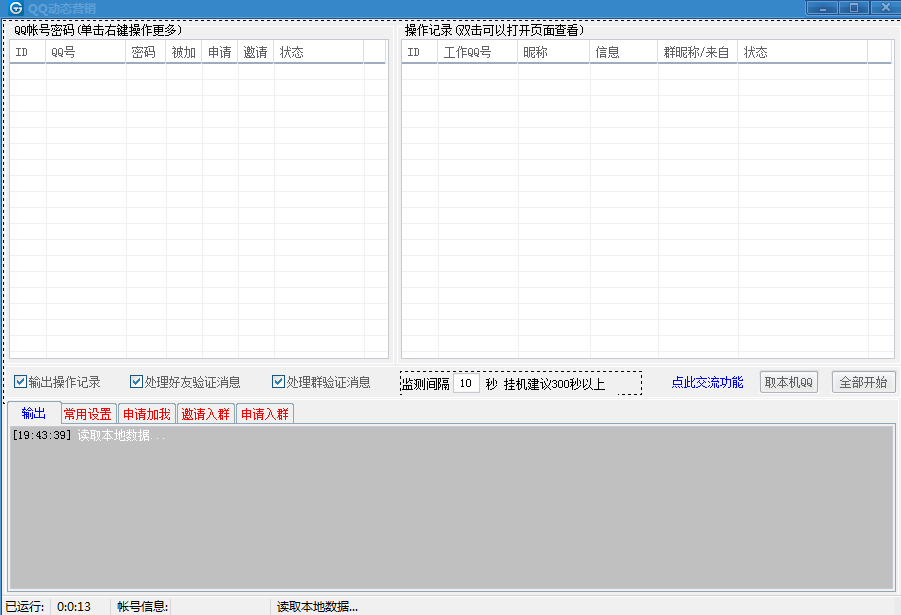
Task: Click the 被加 column header
Action: (184, 52)
